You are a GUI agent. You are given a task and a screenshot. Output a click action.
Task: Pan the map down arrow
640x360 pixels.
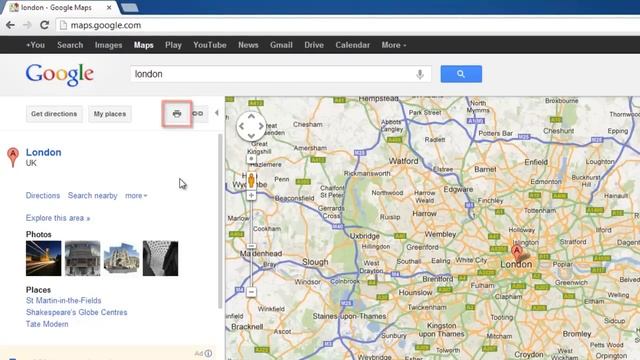pyautogui.click(x=251, y=136)
